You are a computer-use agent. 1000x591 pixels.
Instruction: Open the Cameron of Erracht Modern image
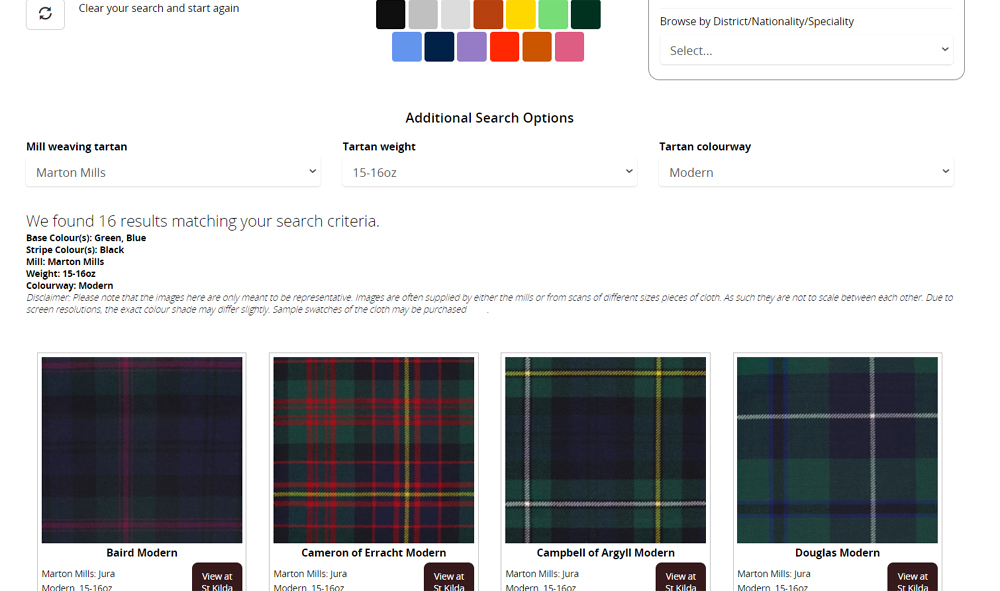click(374, 450)
